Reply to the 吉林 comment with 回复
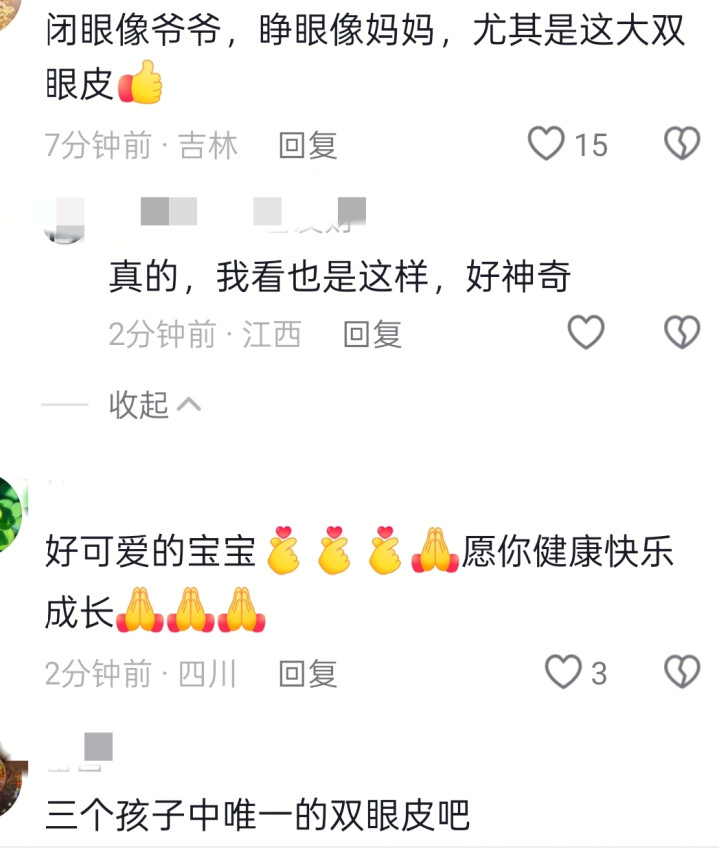This screenshot has height=848, width=719. (308, 145)
